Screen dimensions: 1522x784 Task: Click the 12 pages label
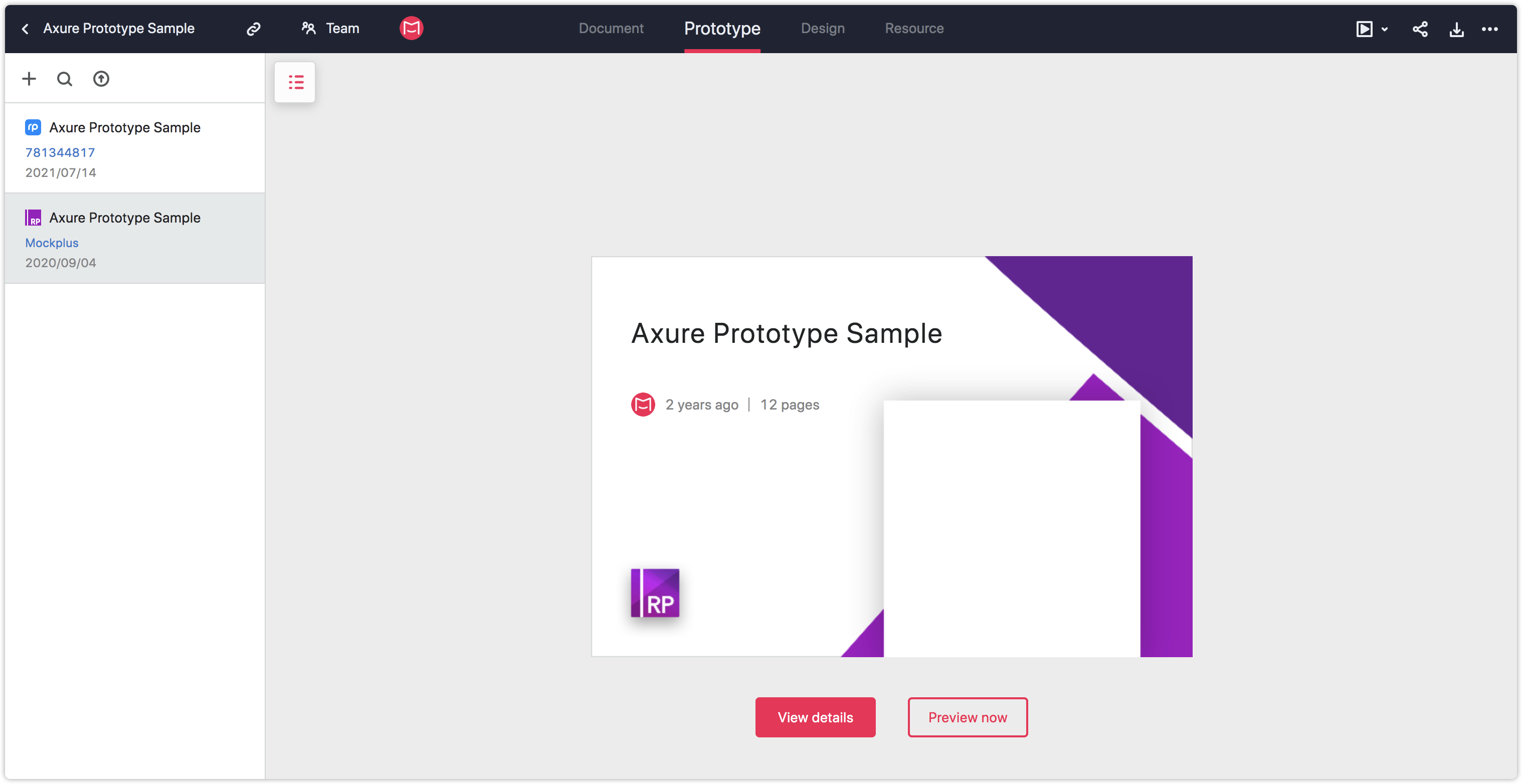790,405
